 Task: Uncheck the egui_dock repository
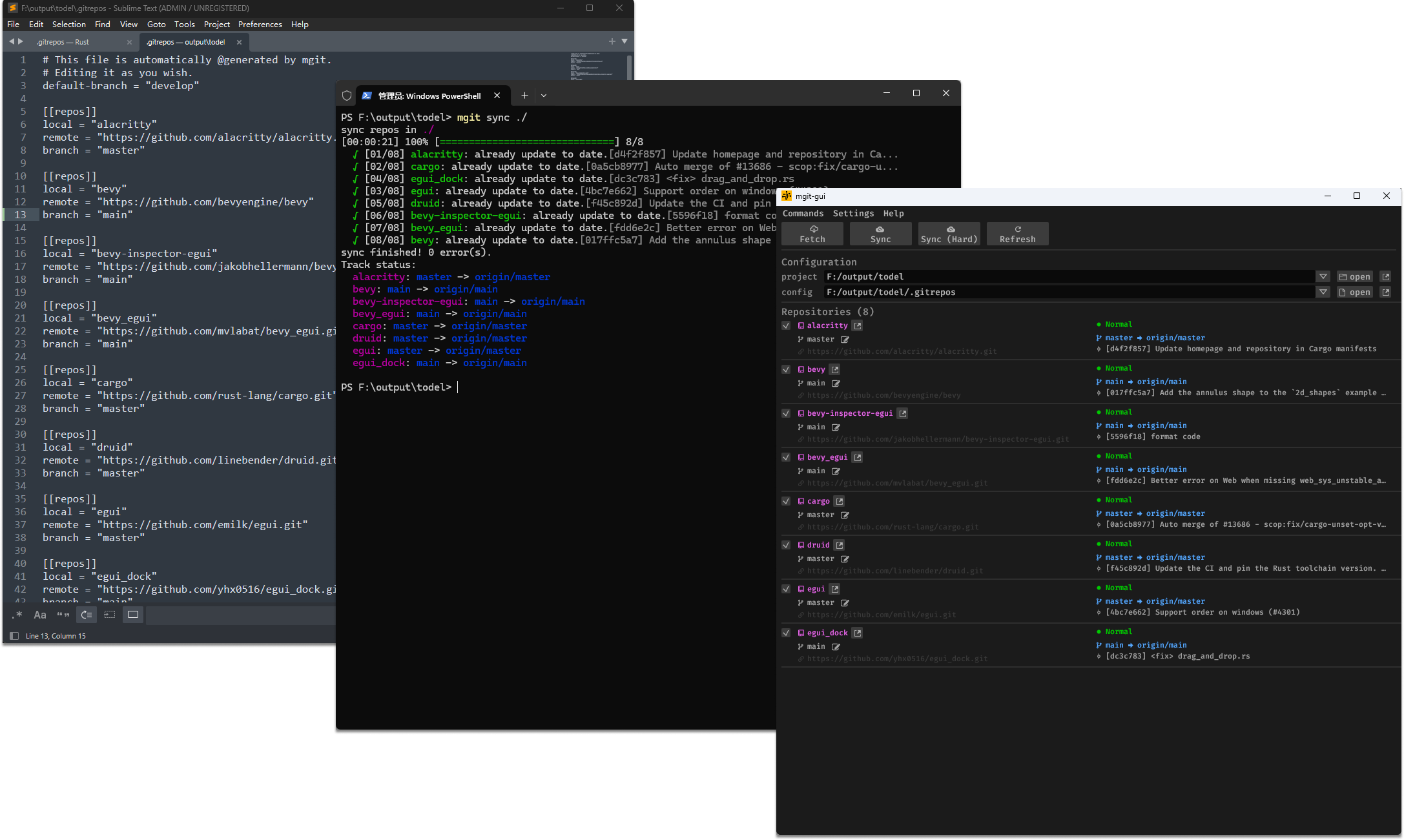(x=786, y=633)
